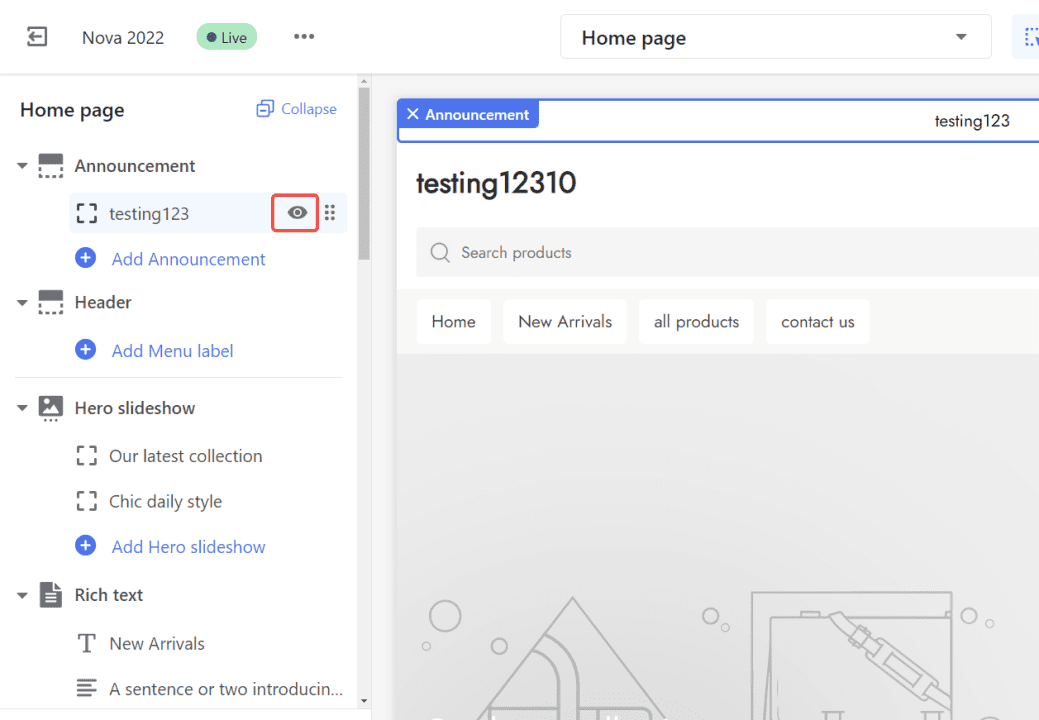This screenshot has height=720, width=1039.
Task: Click the Collapse icon in sidebar
Action: point(265,109)
